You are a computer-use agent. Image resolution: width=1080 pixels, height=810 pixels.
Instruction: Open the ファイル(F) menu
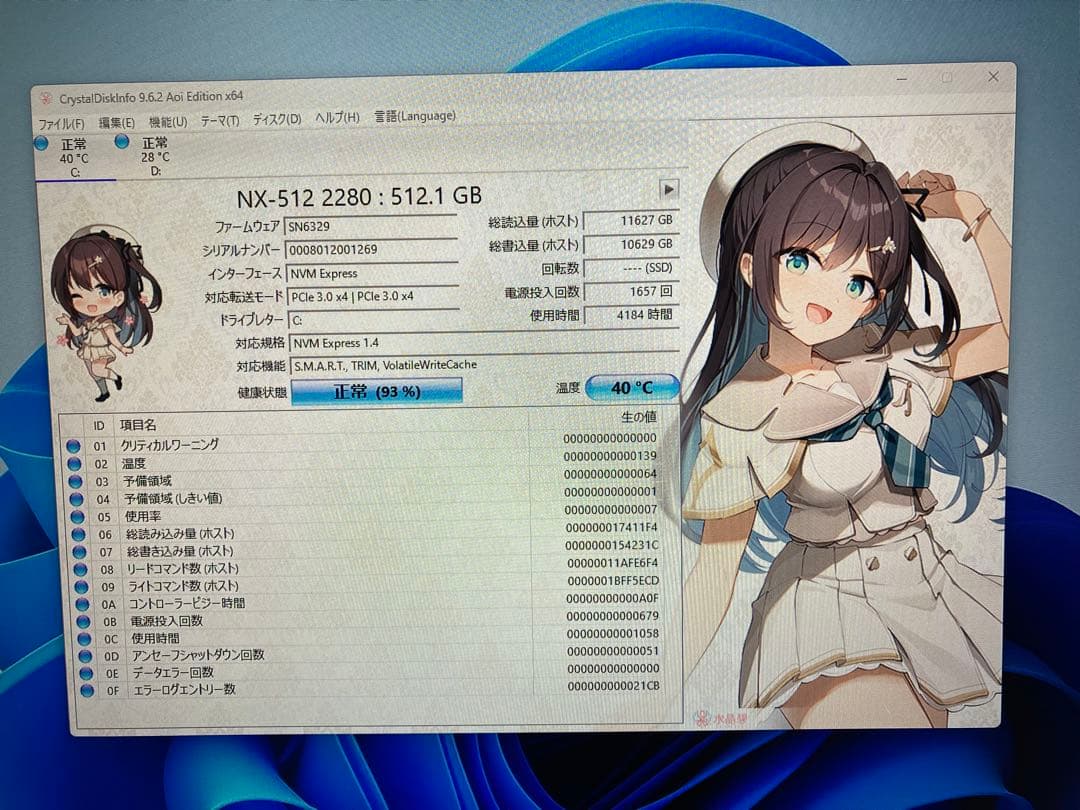point(63,116)
